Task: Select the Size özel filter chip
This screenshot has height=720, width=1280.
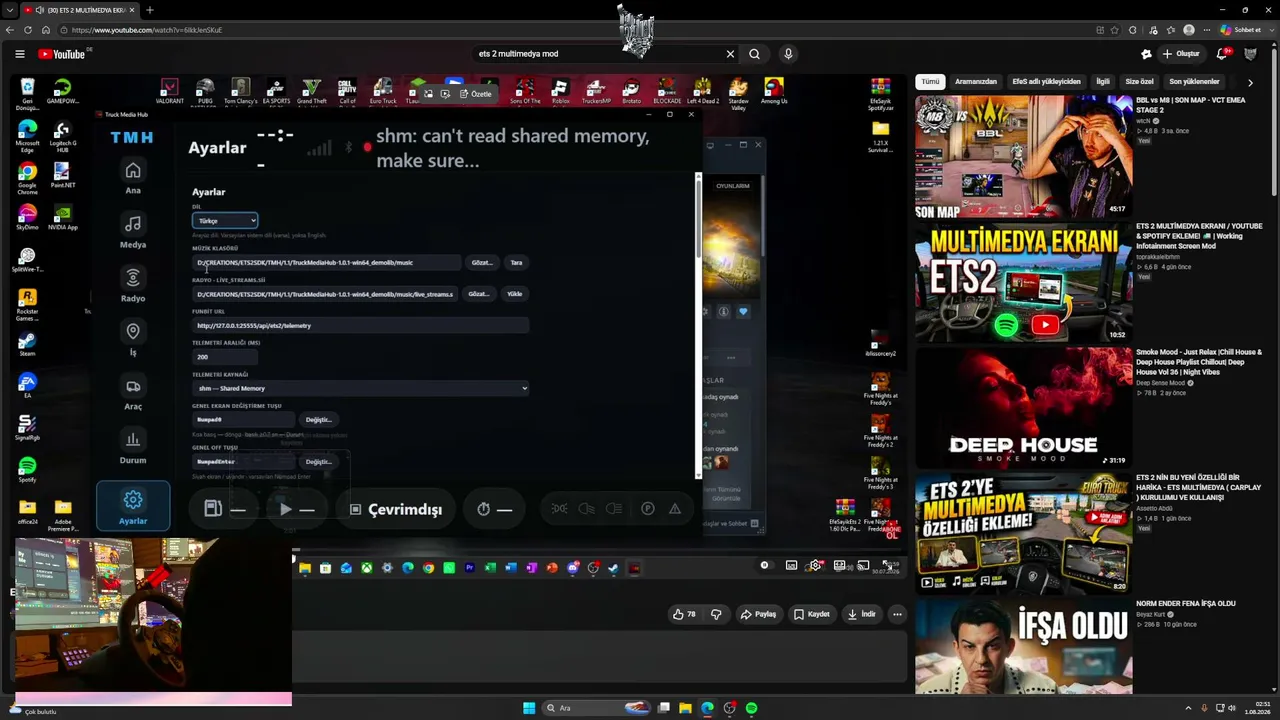Action: [x=1140, y=82]
